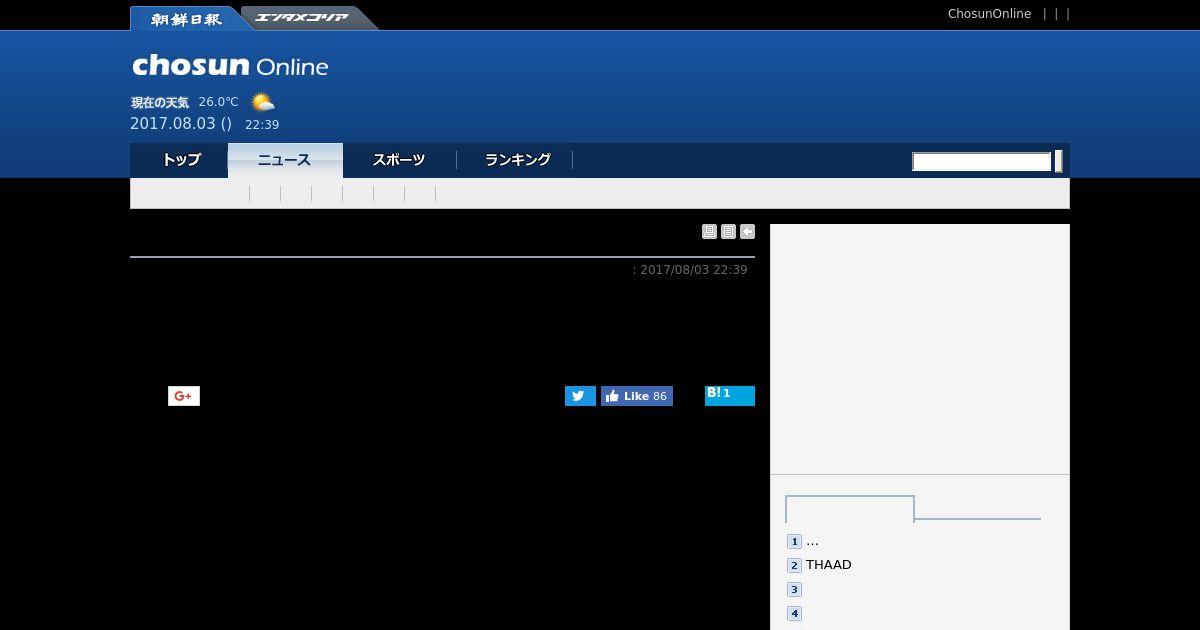This screenshot has width=1200, height=630.
Task: Click the Hatena B! bookmark button
Action: [x=730, y=395]
